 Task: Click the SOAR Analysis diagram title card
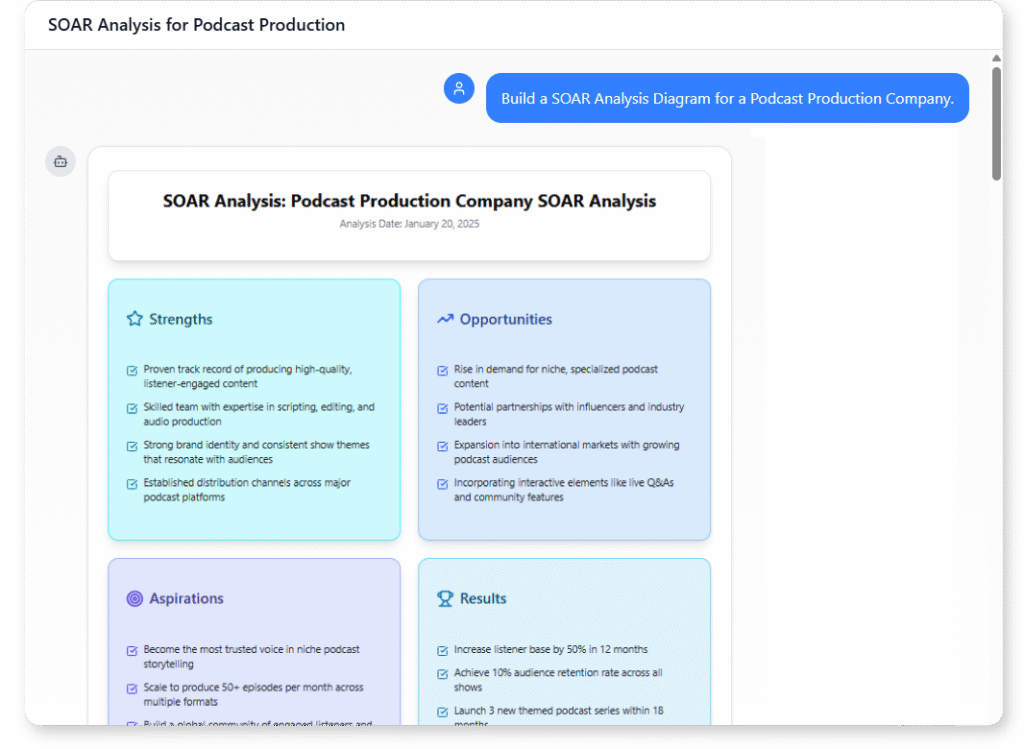point(409,215)
